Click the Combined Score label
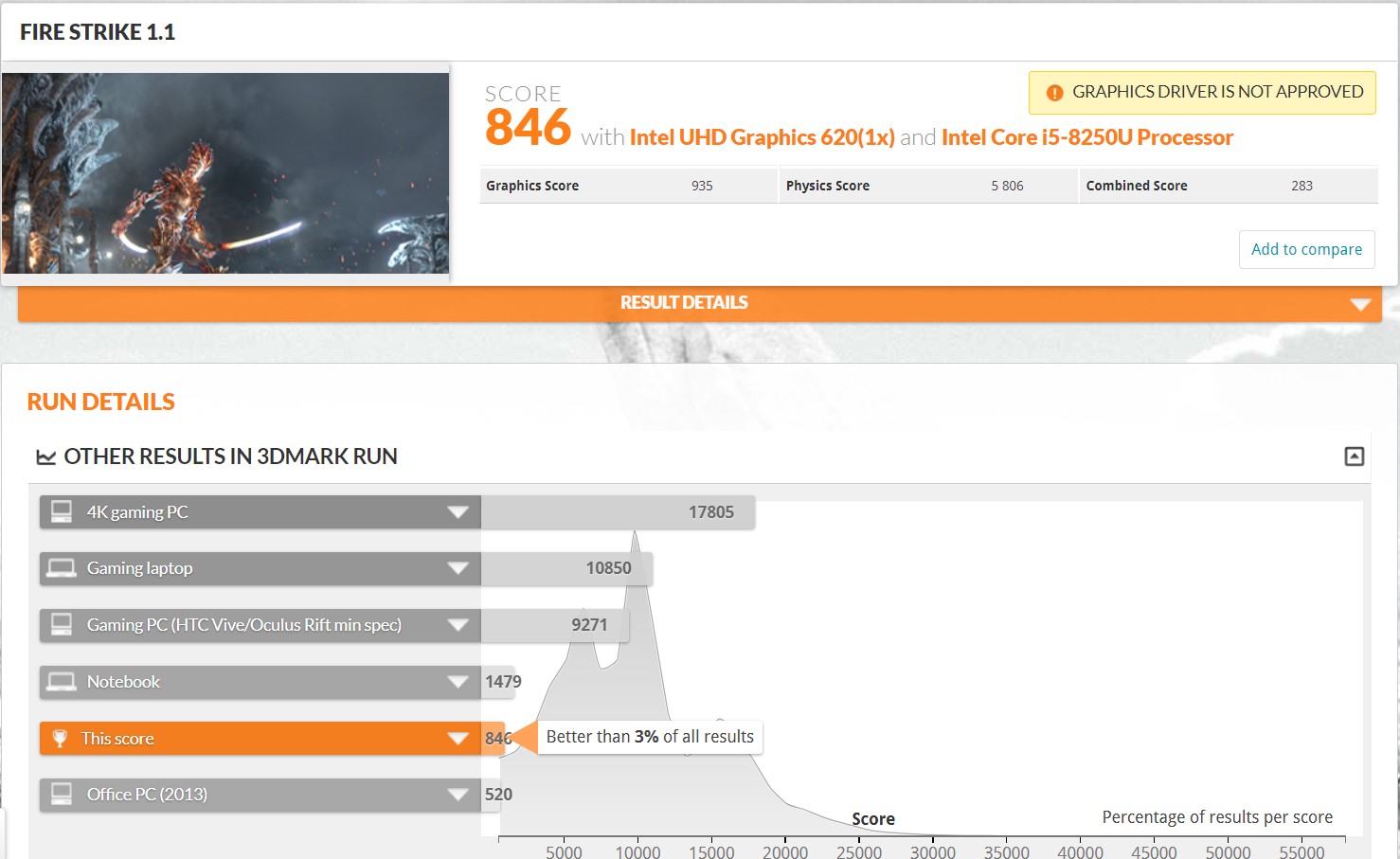The height and width of the screenshot is (859, 1400). click(x=1137, y=186)
